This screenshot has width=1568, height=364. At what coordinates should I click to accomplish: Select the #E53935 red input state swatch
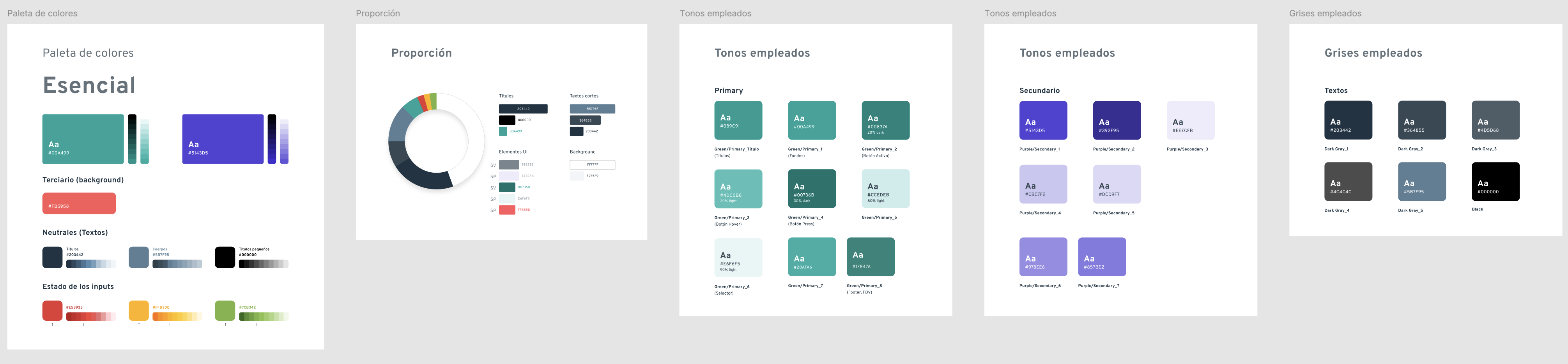tap(52, 311)
